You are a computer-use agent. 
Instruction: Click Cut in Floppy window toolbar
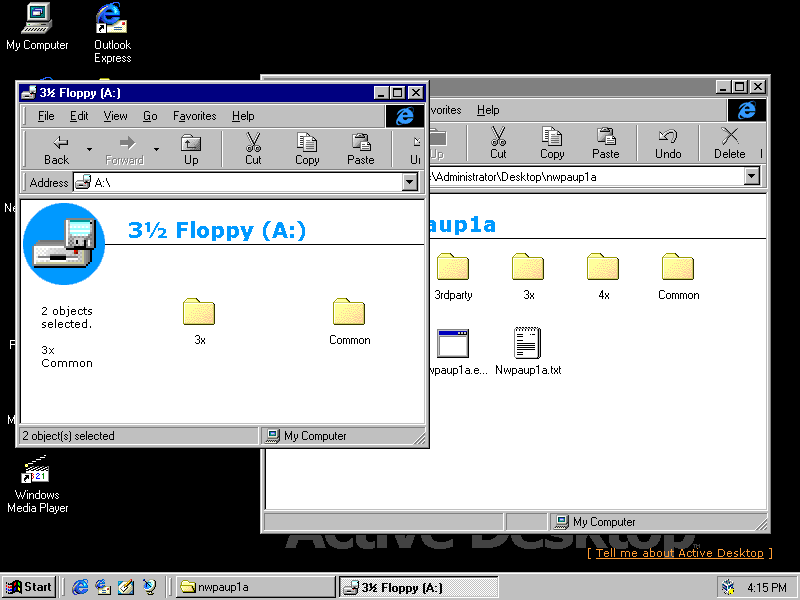[253, 149]
